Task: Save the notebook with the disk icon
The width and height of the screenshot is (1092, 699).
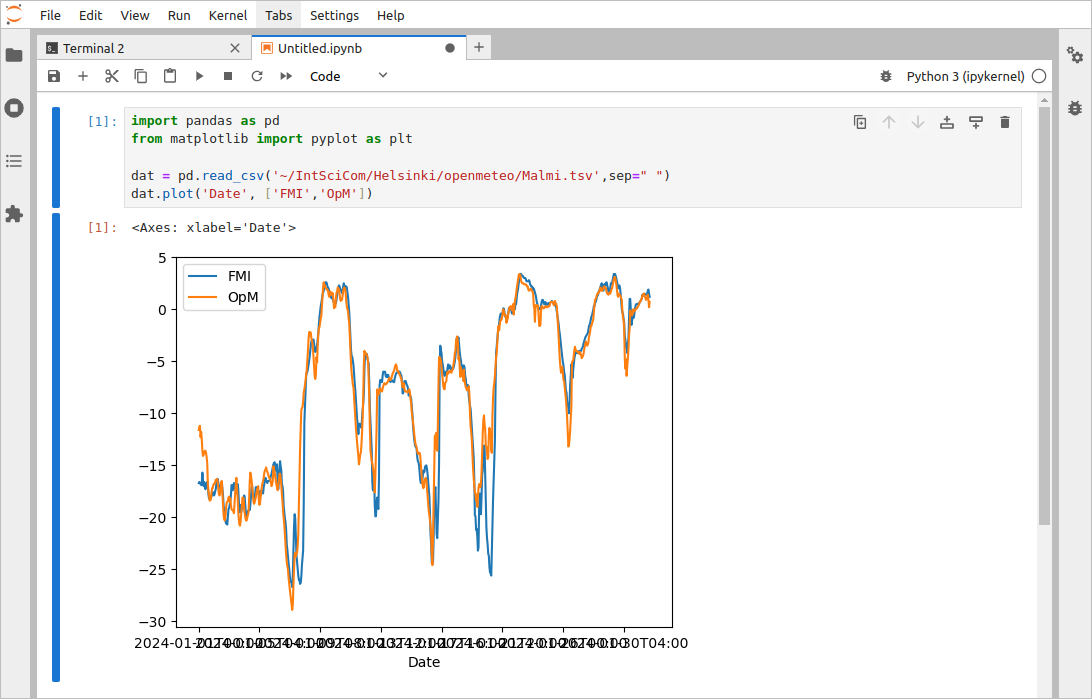Action: tap(54, 76)
